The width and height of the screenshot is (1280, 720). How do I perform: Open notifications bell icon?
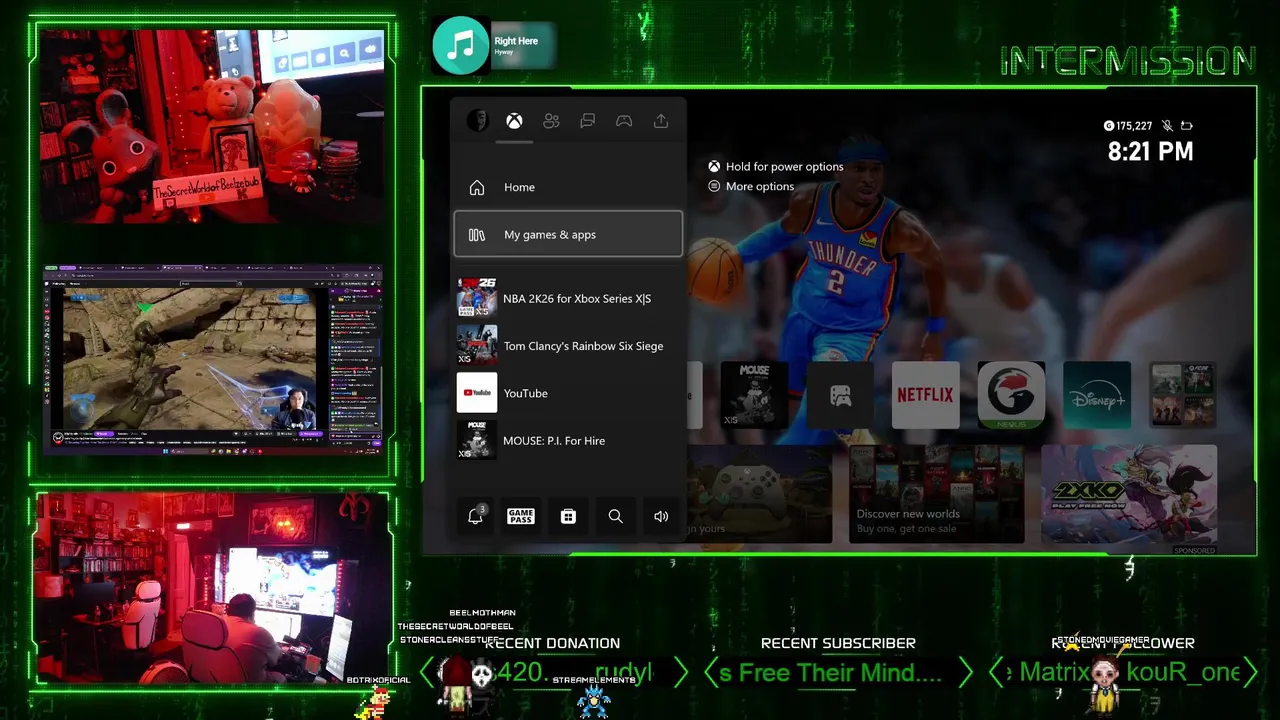(x=476, y=516)
